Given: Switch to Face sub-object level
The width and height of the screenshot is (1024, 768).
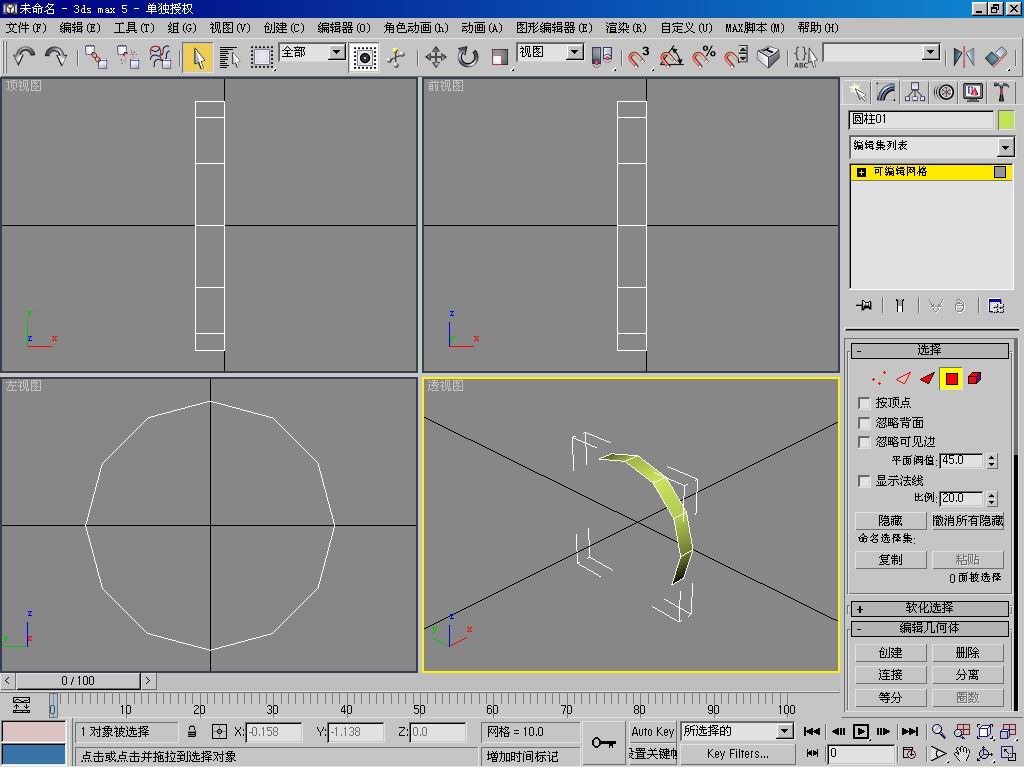Looking at the screenshot, I should pos(927,378).
